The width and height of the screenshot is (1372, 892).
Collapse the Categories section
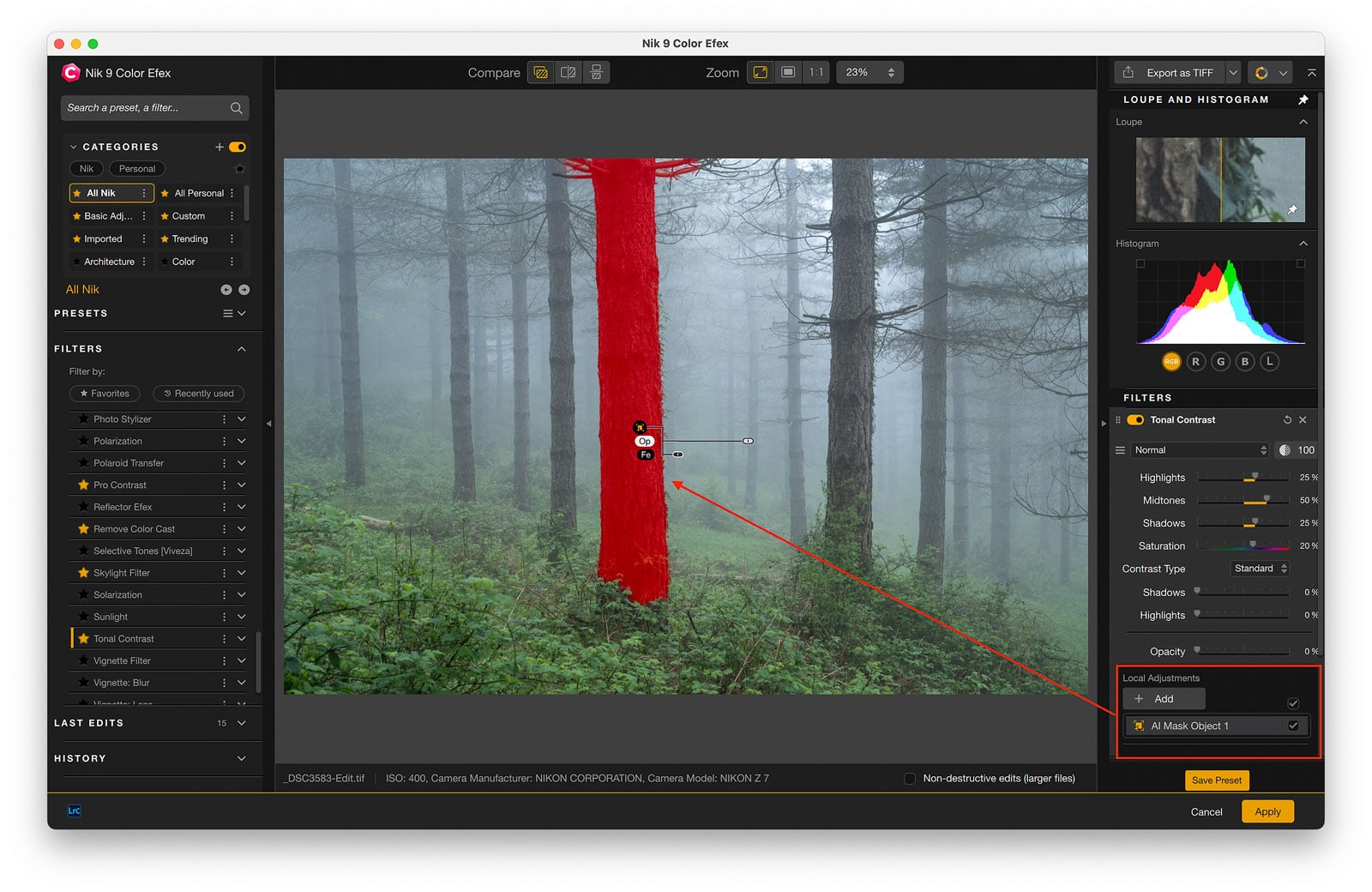pyautogui.click(x=74, y=147)
